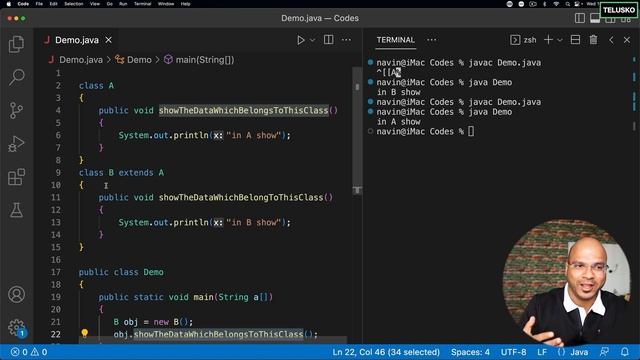Image resolution: width=640 pixels, height=360 pixels.
Task: Select the zsh terminal profile
Action: pos(523,40)
